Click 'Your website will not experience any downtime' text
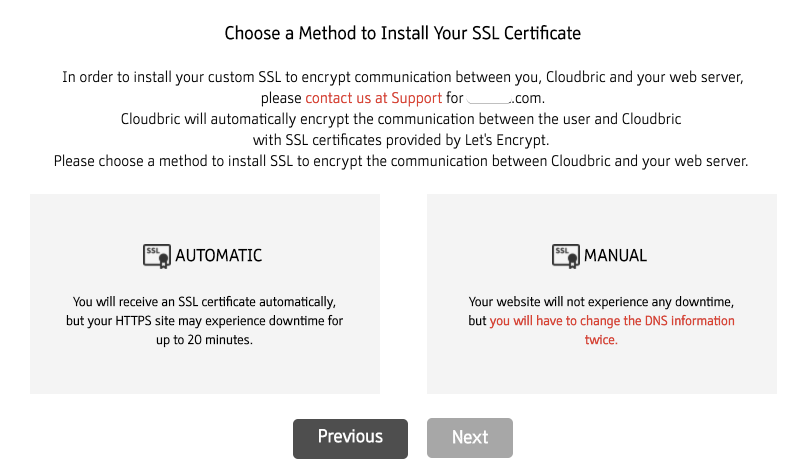This screenshot has width=805, height=475. tap(601, 302)
